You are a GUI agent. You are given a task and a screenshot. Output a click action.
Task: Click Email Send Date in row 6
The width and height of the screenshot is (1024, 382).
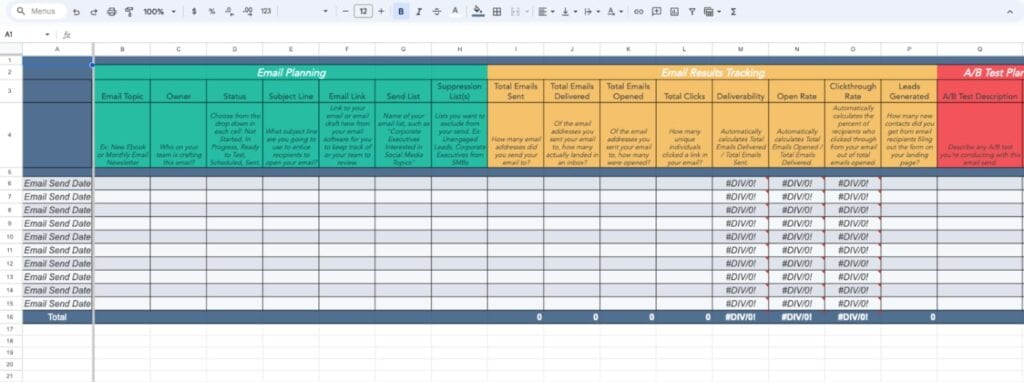pyautogui.click(x=57, y=183)
